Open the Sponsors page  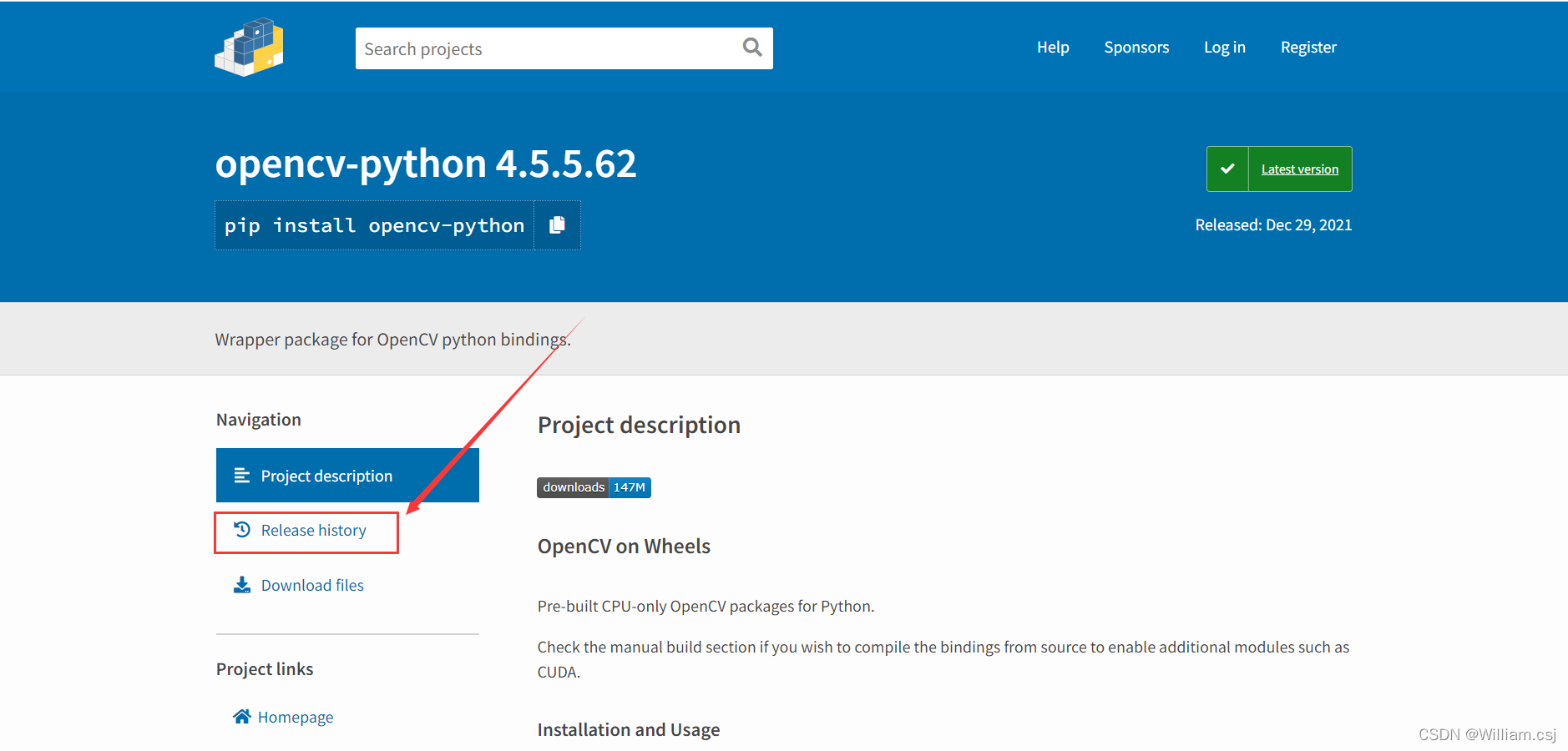(x=1136, y=47)
